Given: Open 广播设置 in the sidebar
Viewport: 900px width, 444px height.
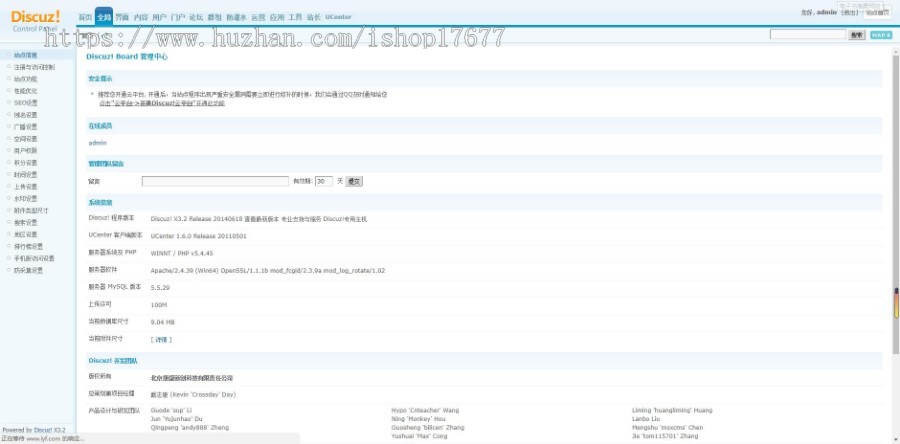Looking at the screenshot, I should point(26,127).
